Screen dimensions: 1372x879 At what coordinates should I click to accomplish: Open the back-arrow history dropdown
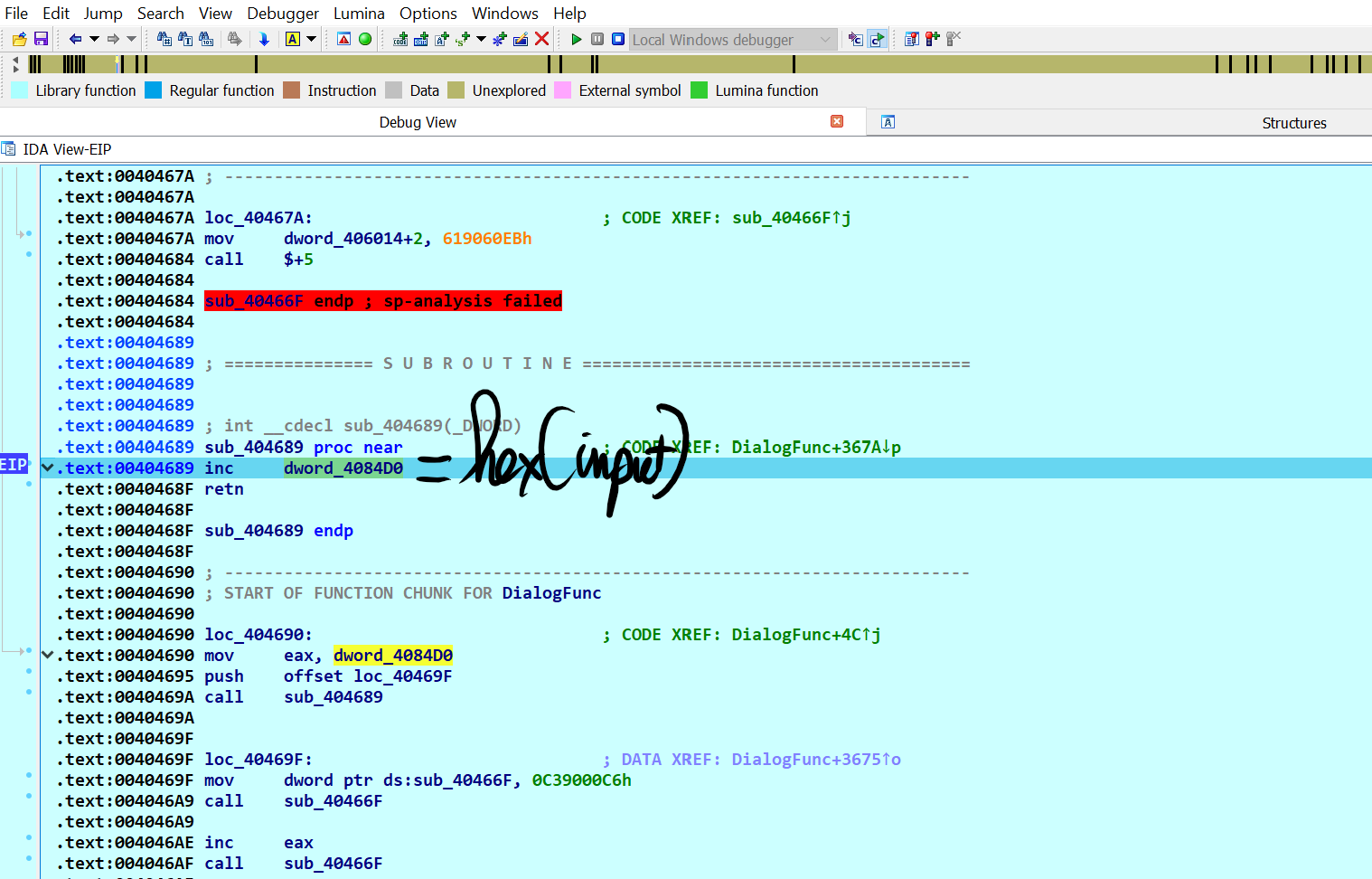(x=94, y=39)
